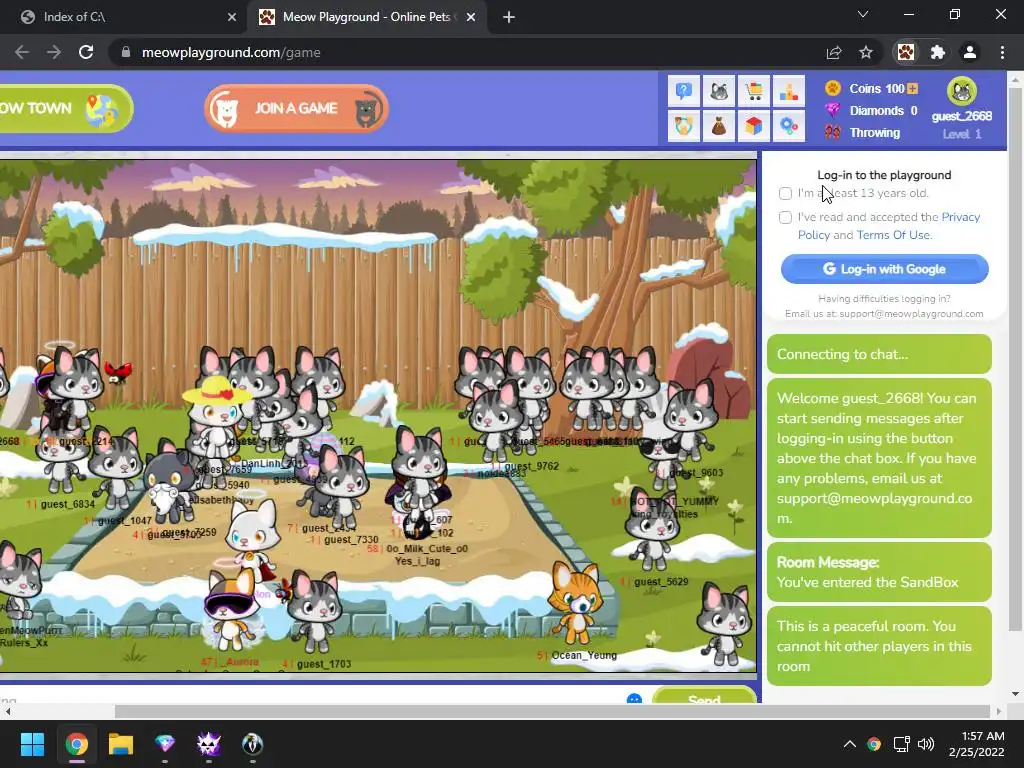This screenshot has height=768, width=1024.
Task: Click the vertical page scrollbar
Action: tap(1015, 359)
